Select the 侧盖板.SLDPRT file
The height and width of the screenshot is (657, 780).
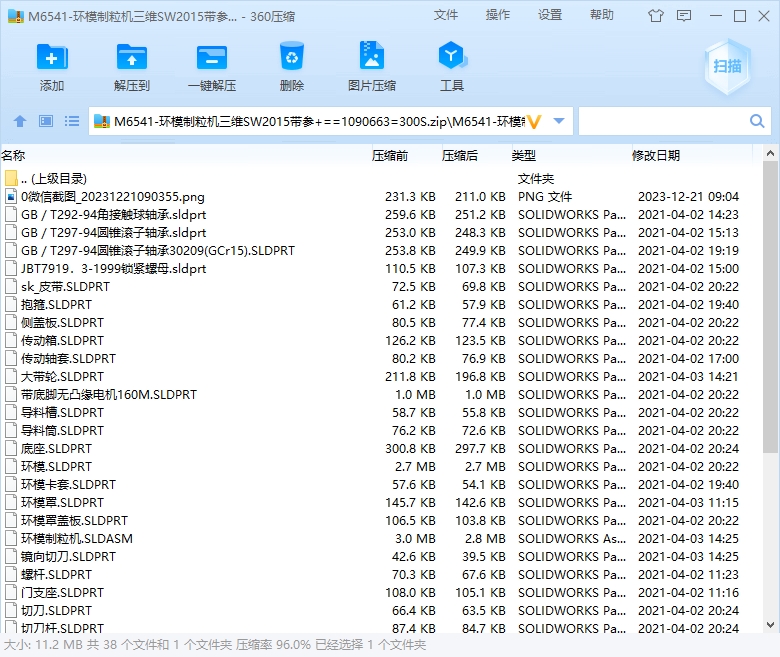[381, 322]
